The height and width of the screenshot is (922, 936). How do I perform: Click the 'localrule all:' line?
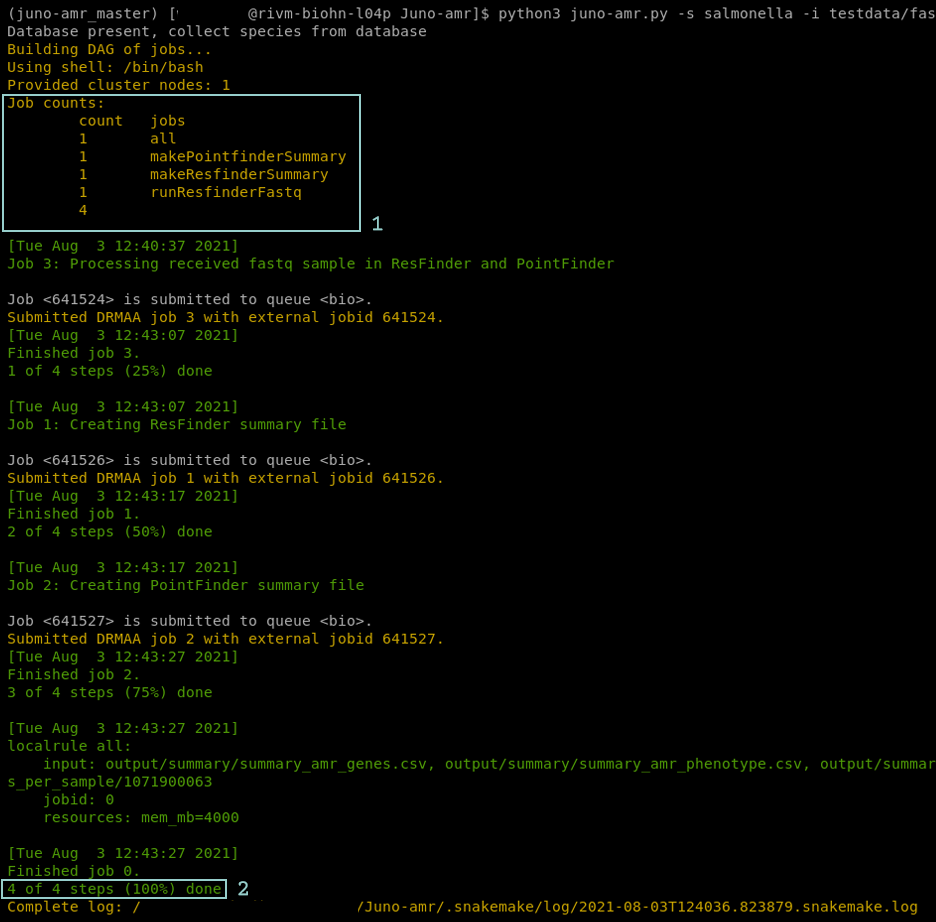(69, 747)
